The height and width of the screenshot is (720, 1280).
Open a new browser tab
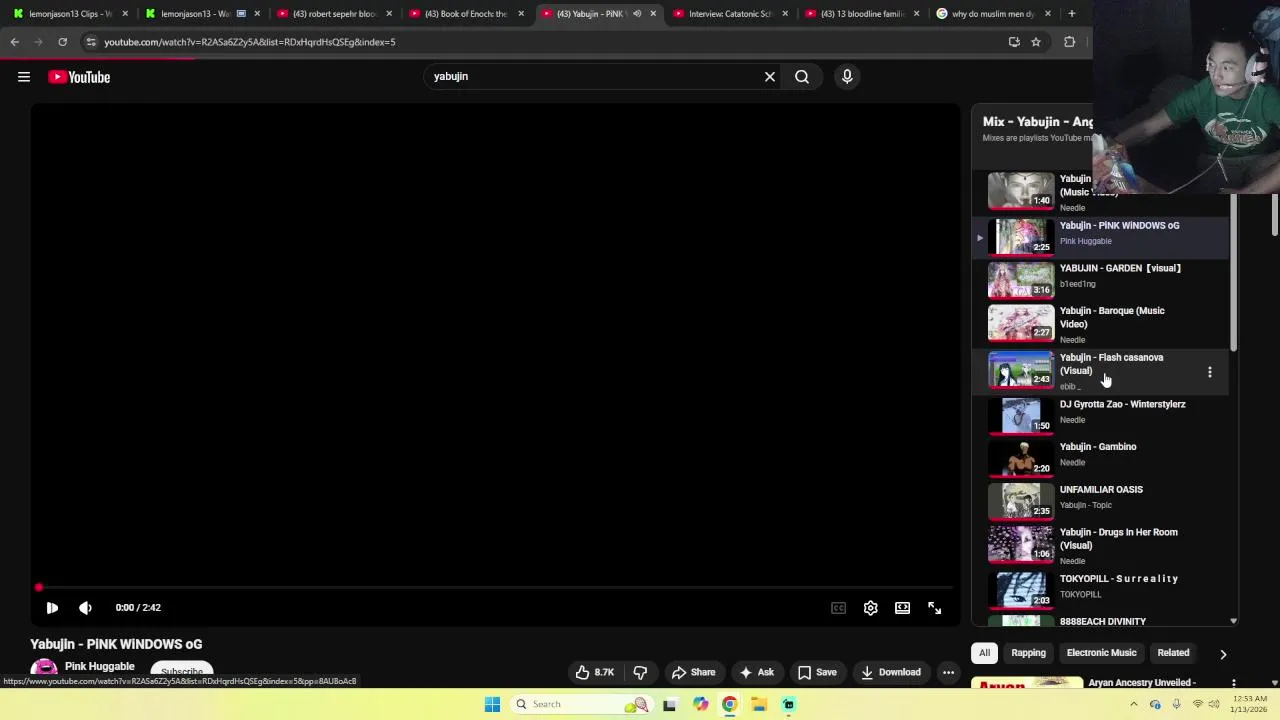click(x=1071, y=14)
